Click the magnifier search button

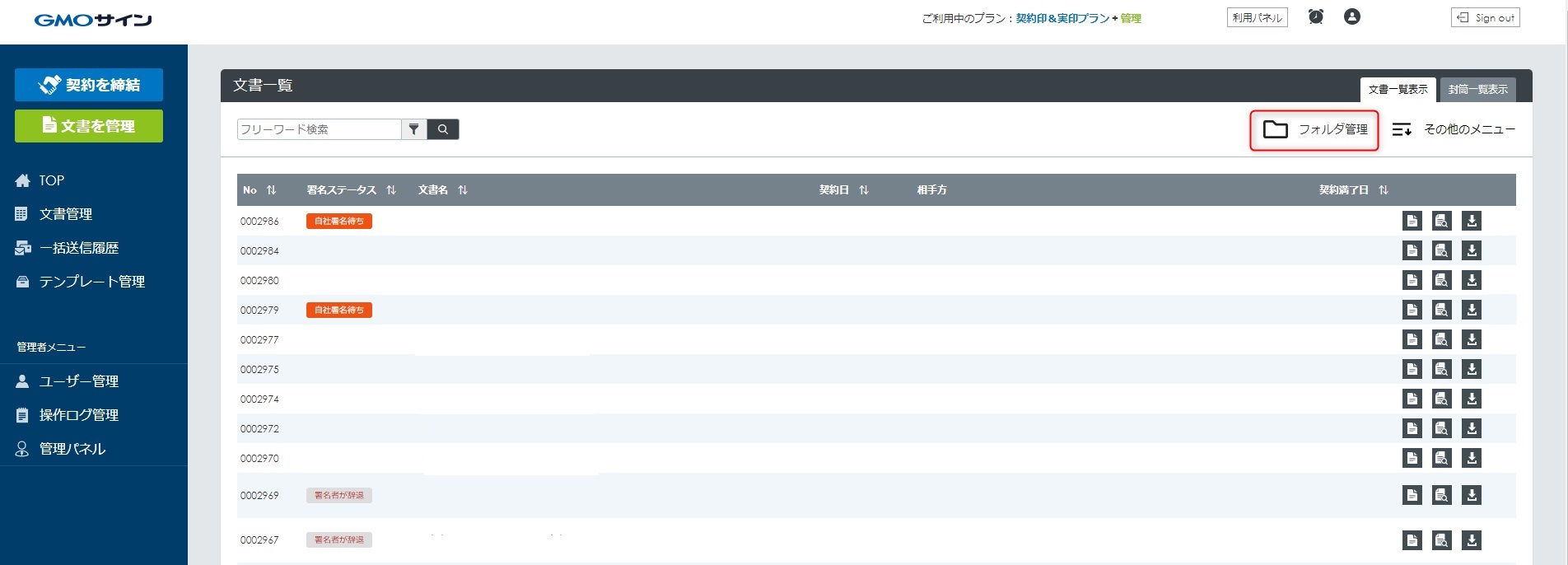443,129
